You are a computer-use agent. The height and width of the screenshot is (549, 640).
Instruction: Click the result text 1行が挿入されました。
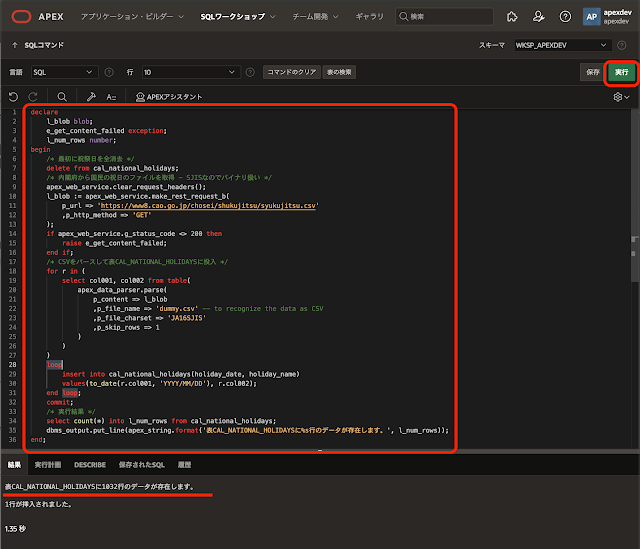pyautogui.click(x=39, y=505)
